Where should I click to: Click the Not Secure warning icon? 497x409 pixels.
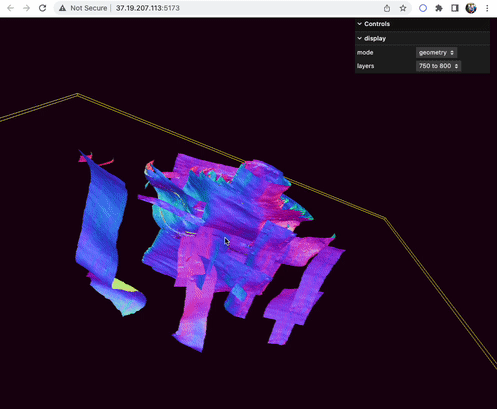point(62,8)
